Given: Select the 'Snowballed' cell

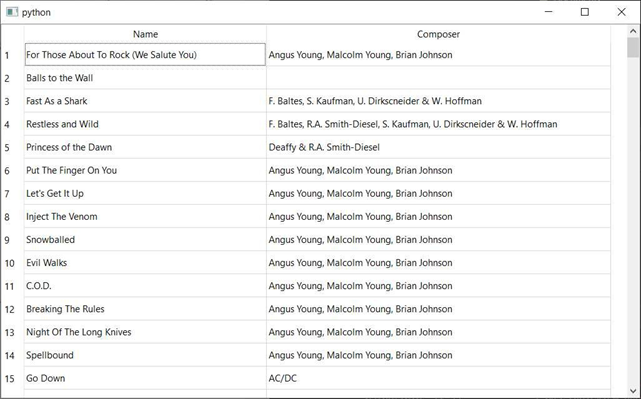Looking at the screenshot, I should (145, 240).
